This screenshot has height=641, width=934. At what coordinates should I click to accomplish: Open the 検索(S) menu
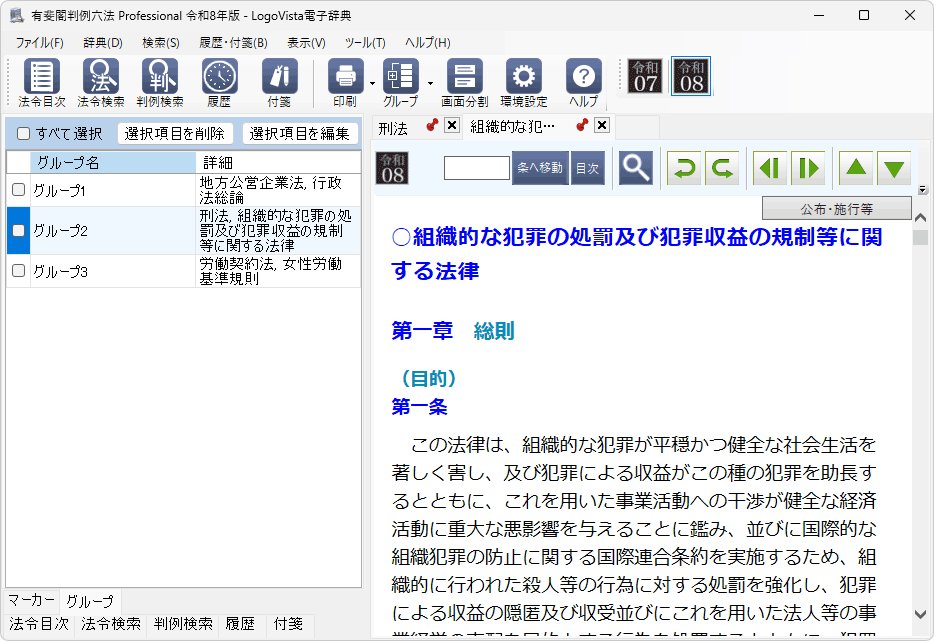pyautogui.click(x=160, y=43)
